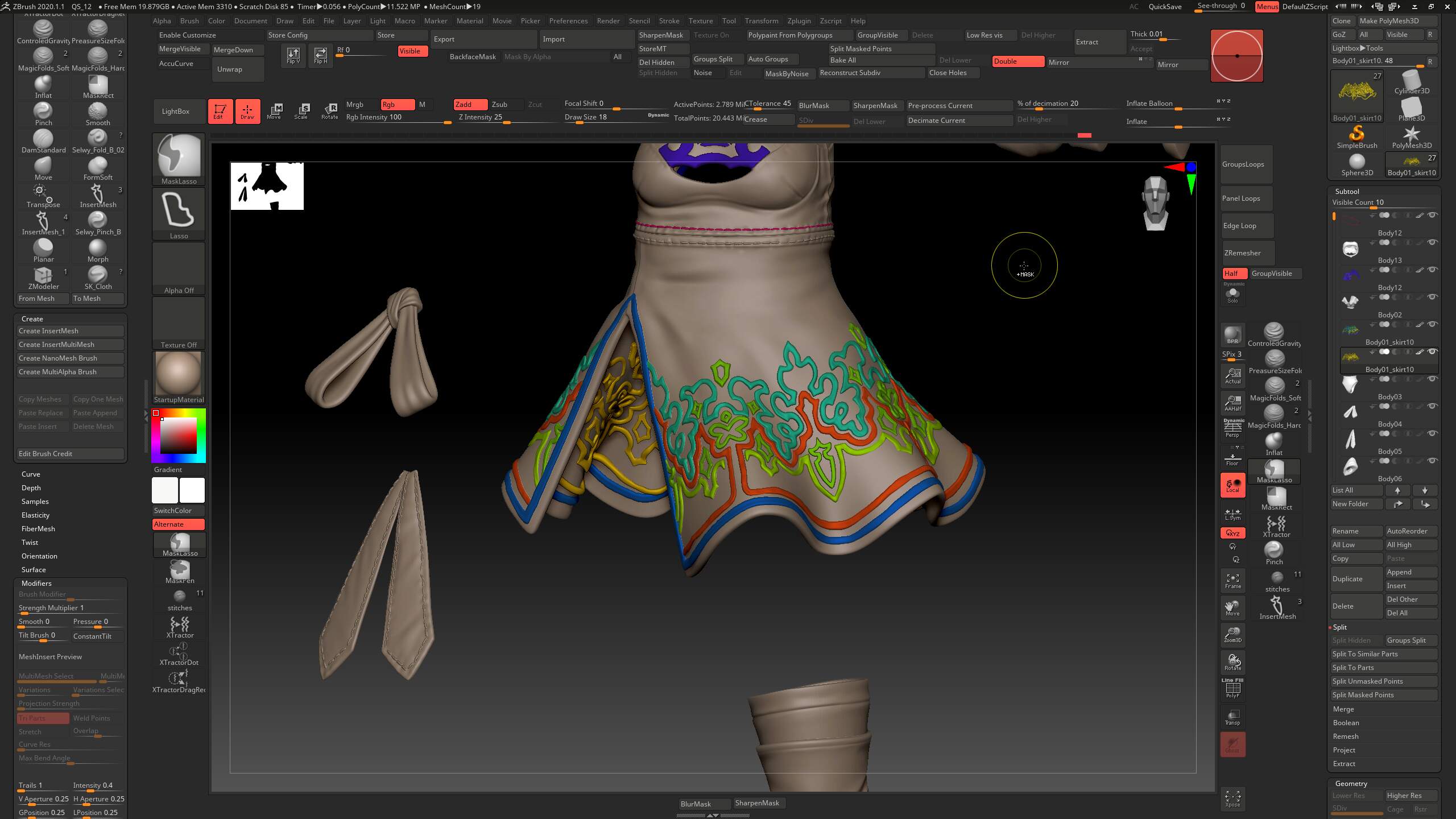This screenshot has width=1456, height=819.
Task: Enable Zsub mode
Action: click(x=506, y=105)
